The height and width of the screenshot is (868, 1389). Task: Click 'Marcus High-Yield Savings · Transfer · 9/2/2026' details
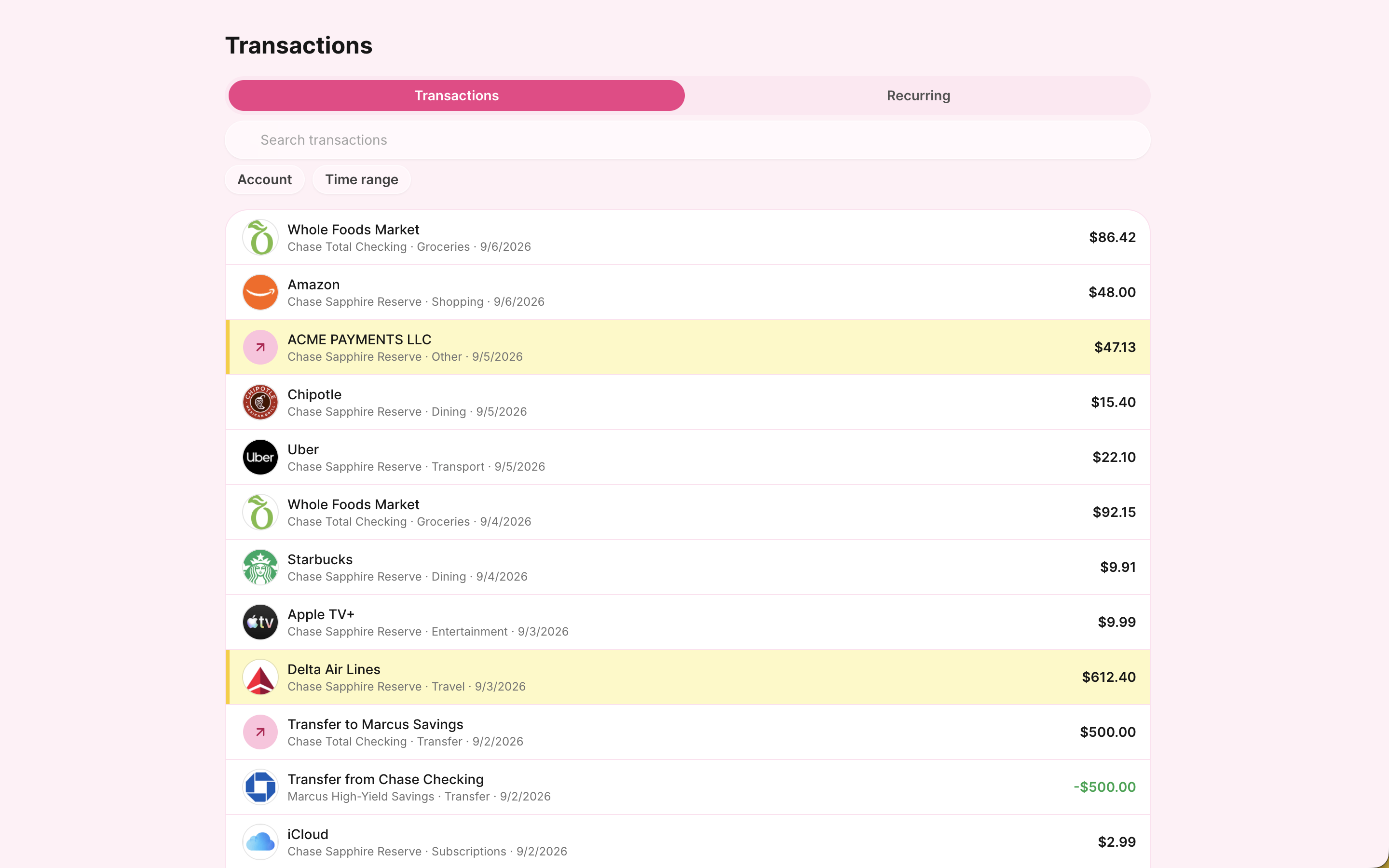point(419,797)
